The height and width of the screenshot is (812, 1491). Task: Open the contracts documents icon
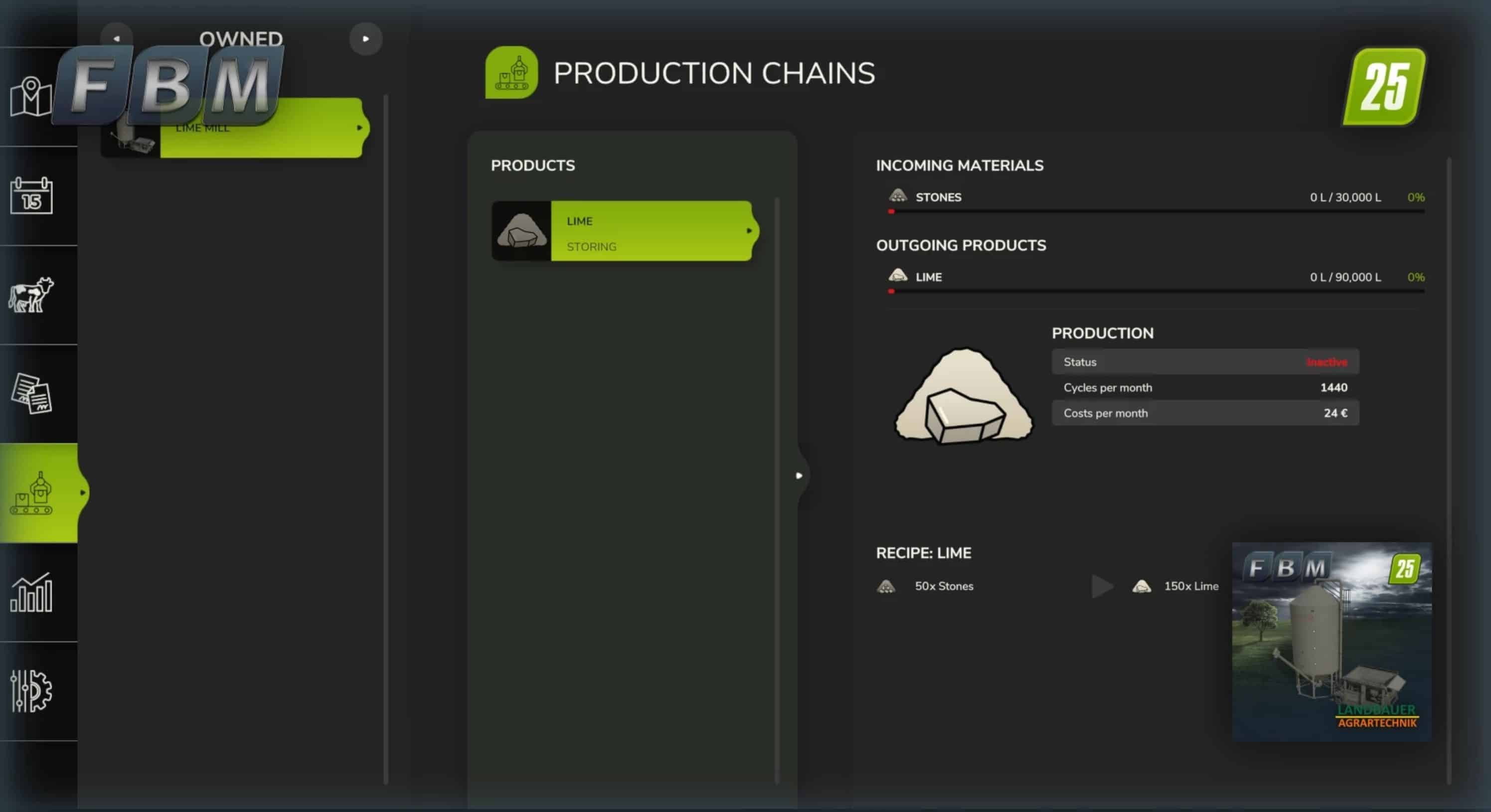pos(31,394)
